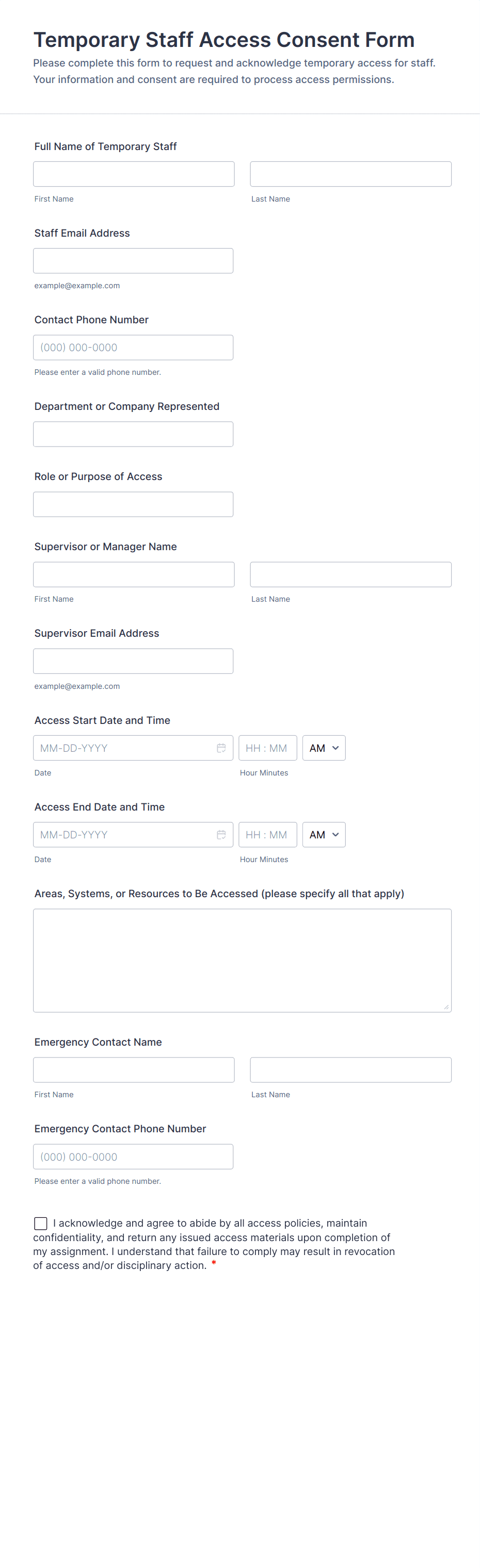The image size is (480, 1568).
Task: Focus Emergency Contact First Name field
Action: click(x=133, y=1069)
